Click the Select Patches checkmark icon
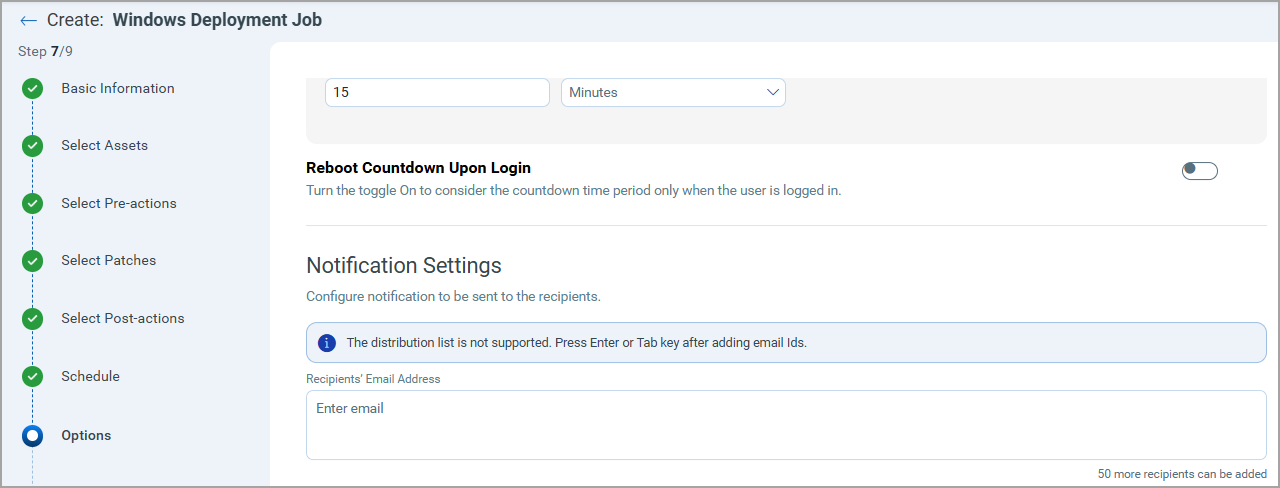Image resolution: width=1280 pixels, height=488 pixels. [33, 261]
